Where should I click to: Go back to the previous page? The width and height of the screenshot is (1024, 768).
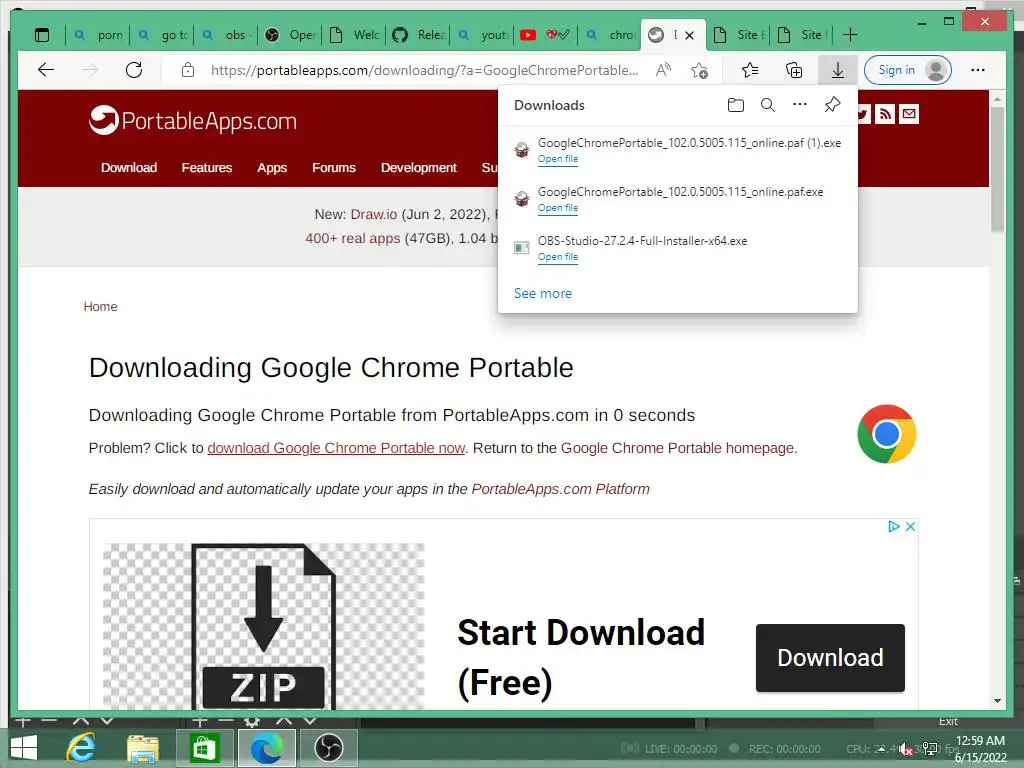(46, 70)
